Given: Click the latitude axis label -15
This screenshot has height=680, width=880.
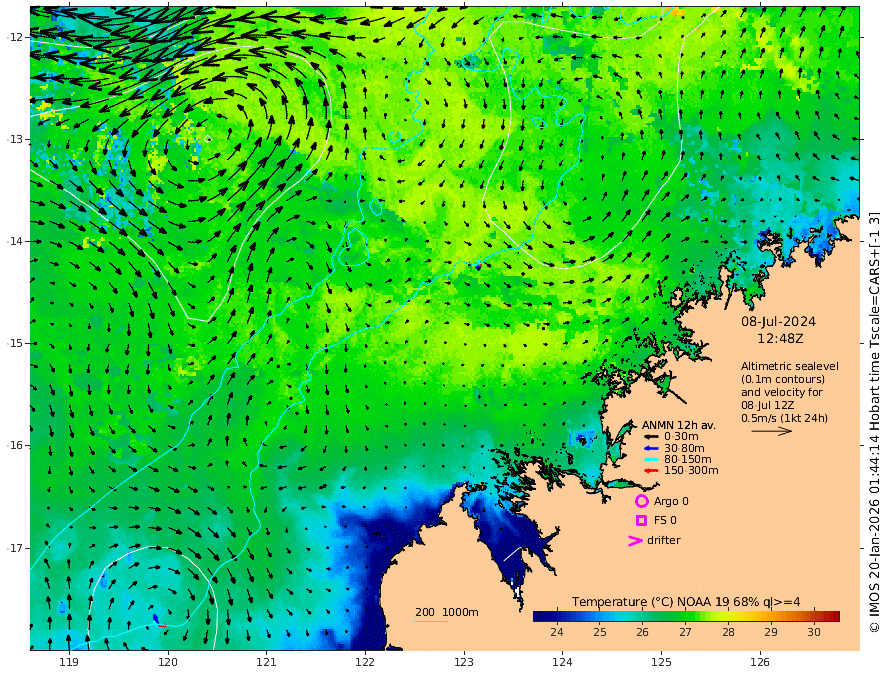Looking at the screenshot, I should pyautogui.click(x=14, y=343).
